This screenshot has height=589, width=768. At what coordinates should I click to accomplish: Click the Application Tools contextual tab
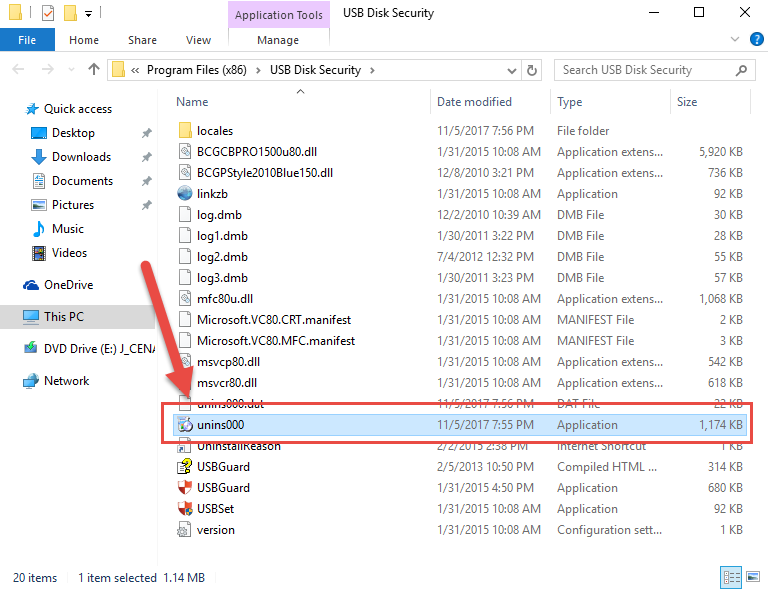coord(279,15)
